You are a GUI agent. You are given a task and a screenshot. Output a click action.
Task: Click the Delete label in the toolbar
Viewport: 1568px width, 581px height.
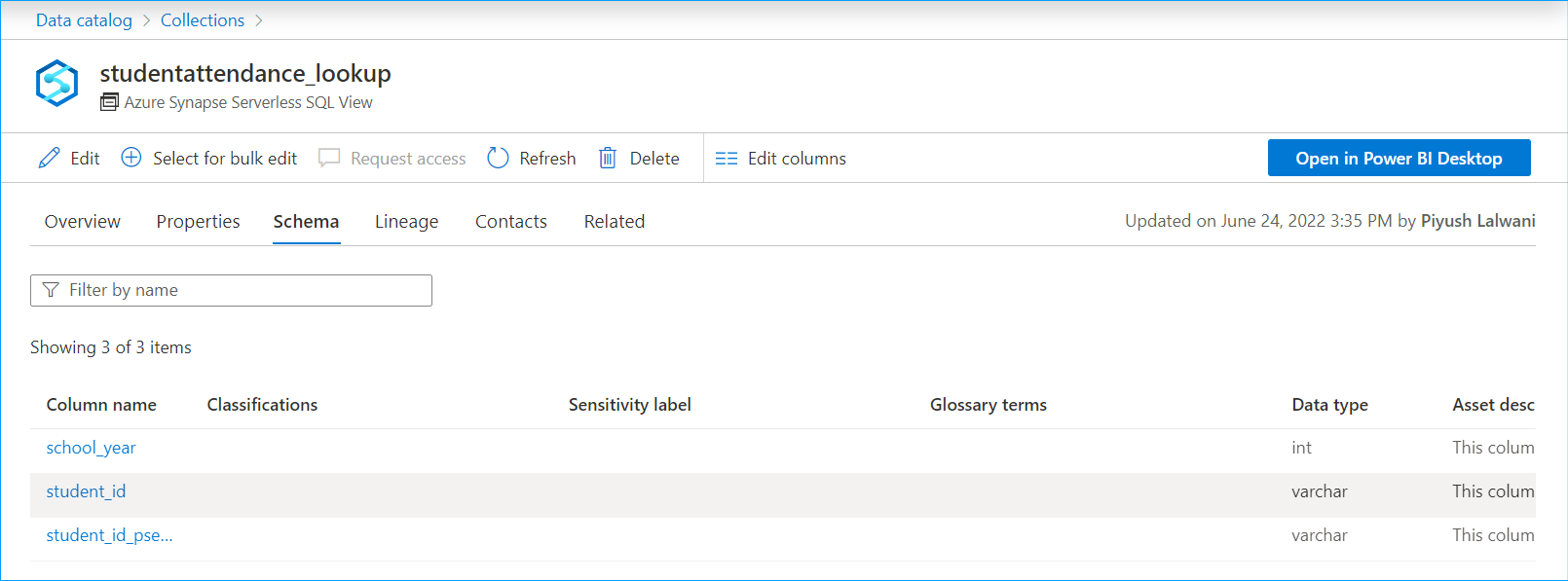(x=654, y=159)
